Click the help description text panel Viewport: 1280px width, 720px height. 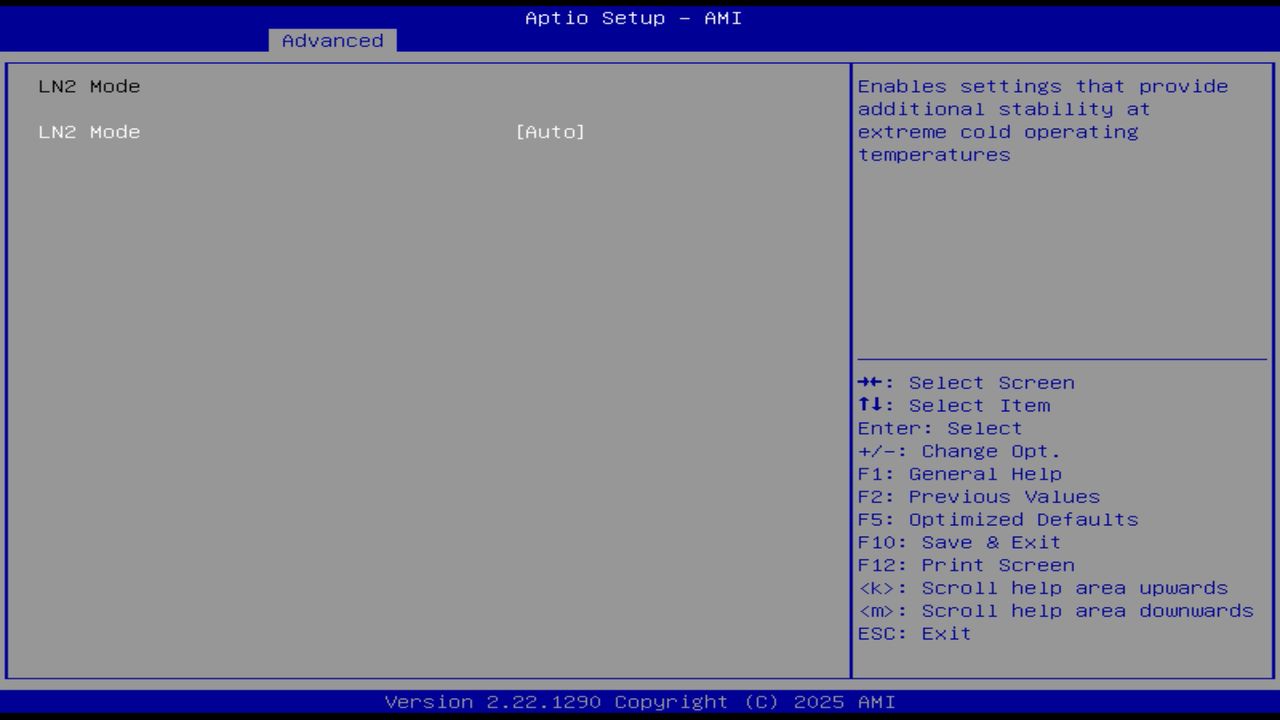tap(1042, 120)
